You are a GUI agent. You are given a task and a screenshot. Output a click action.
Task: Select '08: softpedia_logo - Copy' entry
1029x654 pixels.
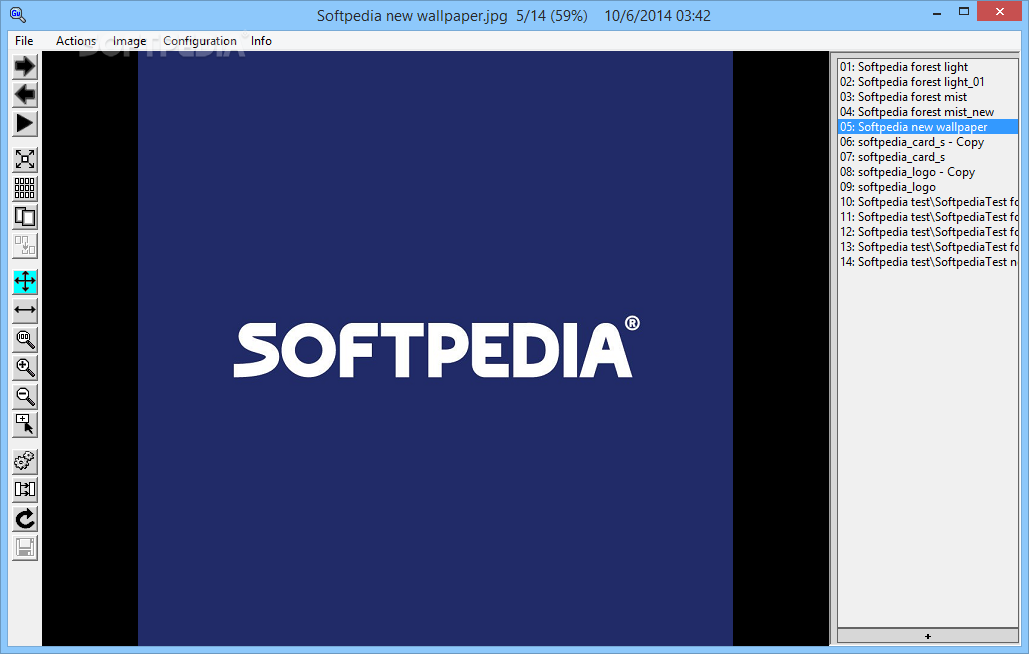coord(928,173)
